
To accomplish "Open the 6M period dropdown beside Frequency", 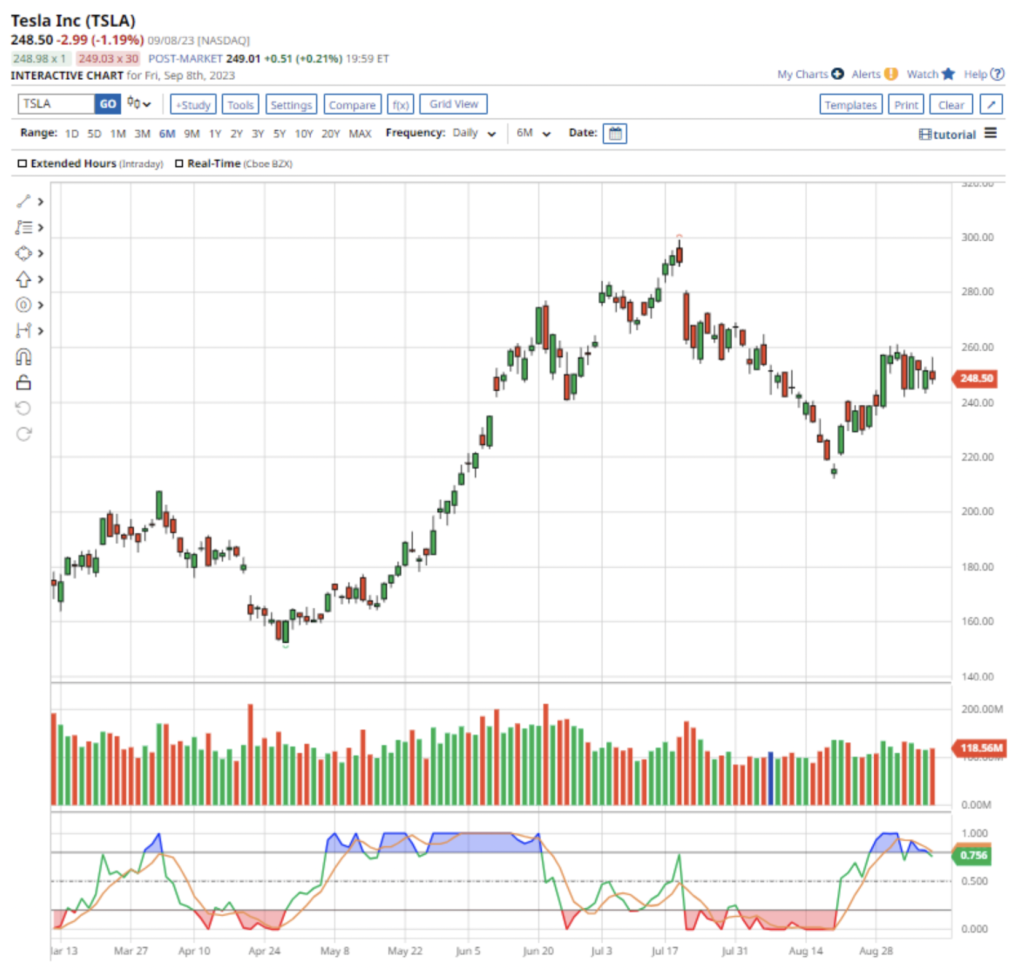I will (x=534, y=133).
